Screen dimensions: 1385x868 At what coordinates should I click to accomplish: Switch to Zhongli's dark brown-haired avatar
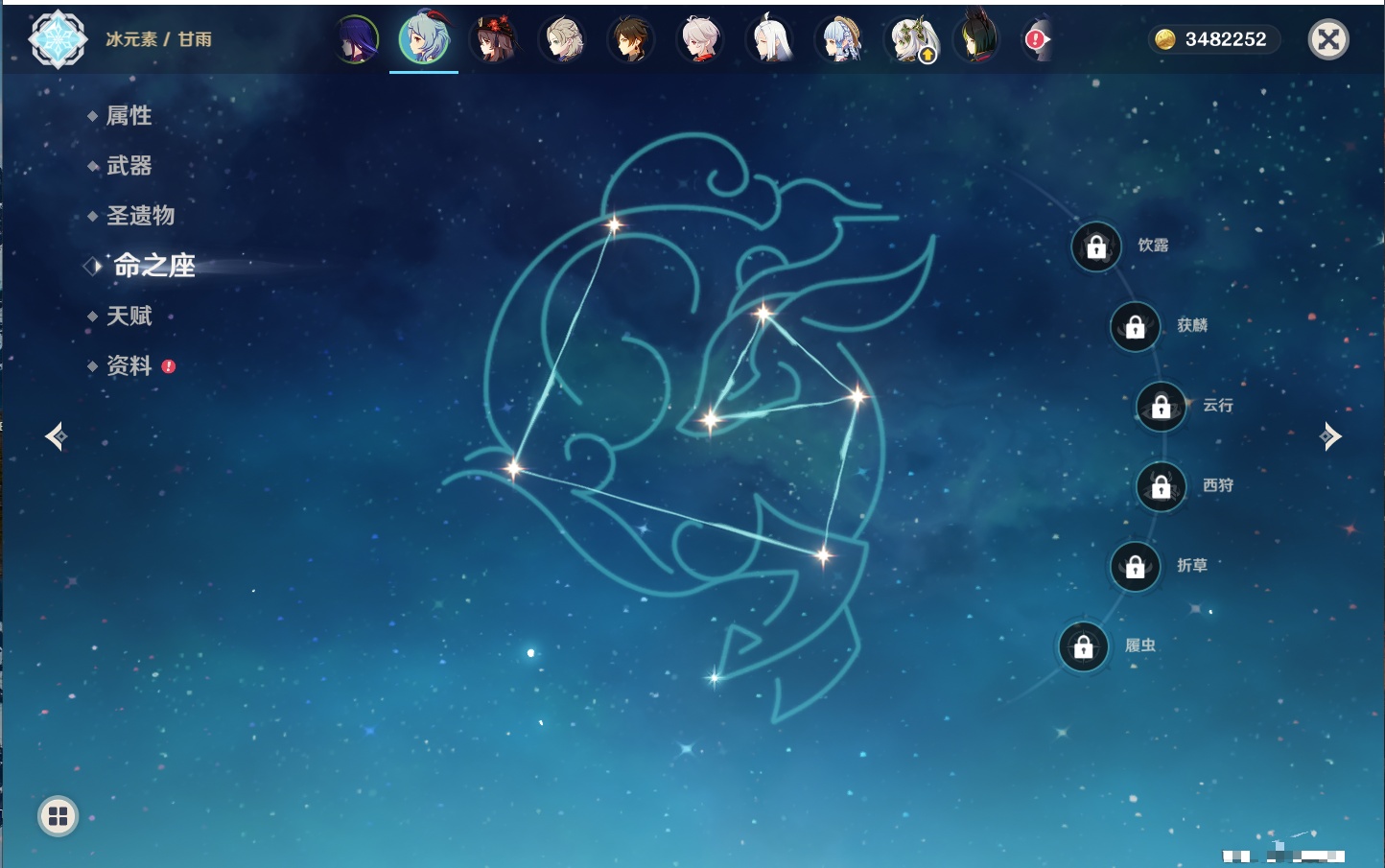[x=632, y=39]
